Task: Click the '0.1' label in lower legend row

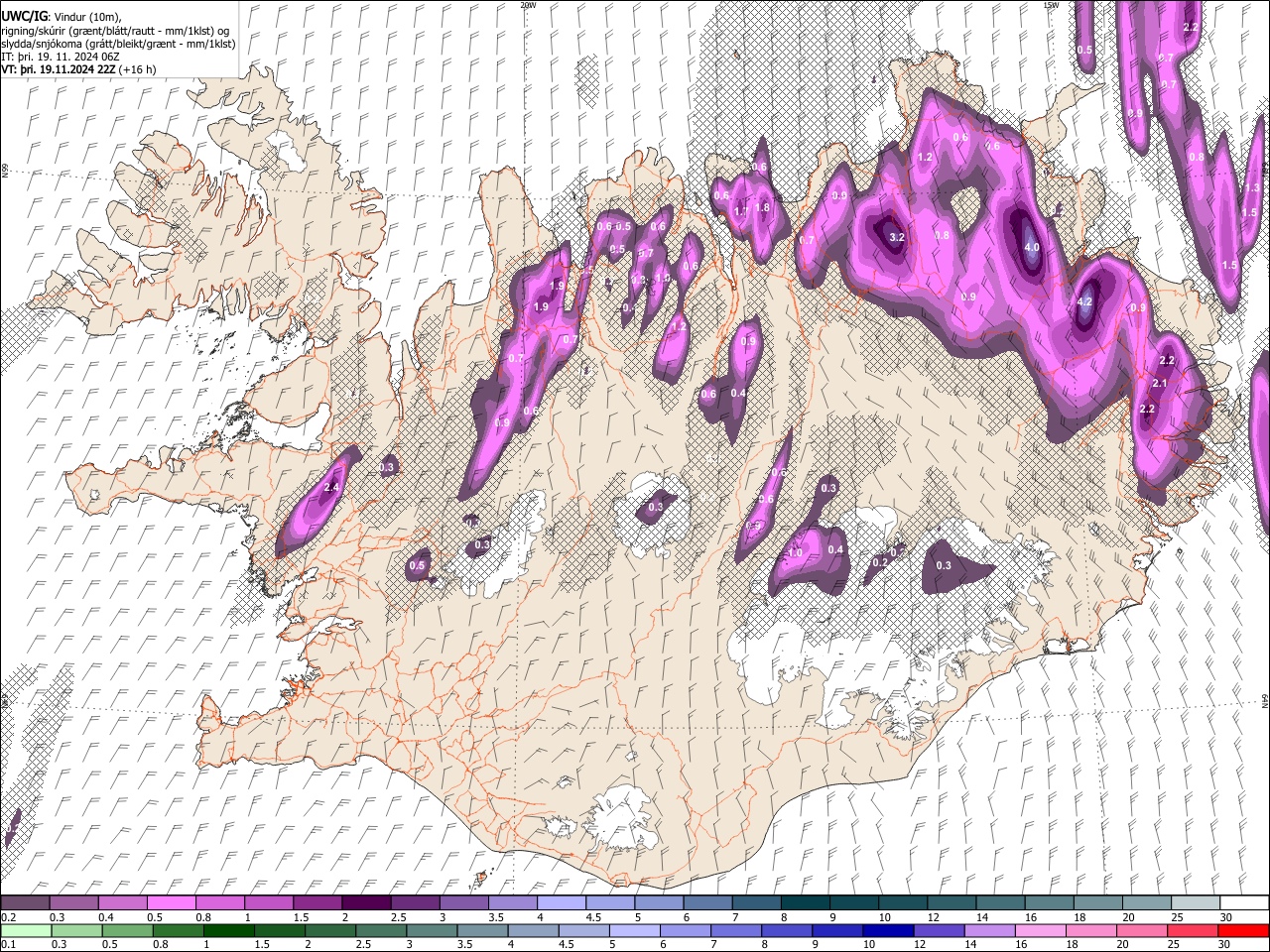Action: [x=8, y=945]
